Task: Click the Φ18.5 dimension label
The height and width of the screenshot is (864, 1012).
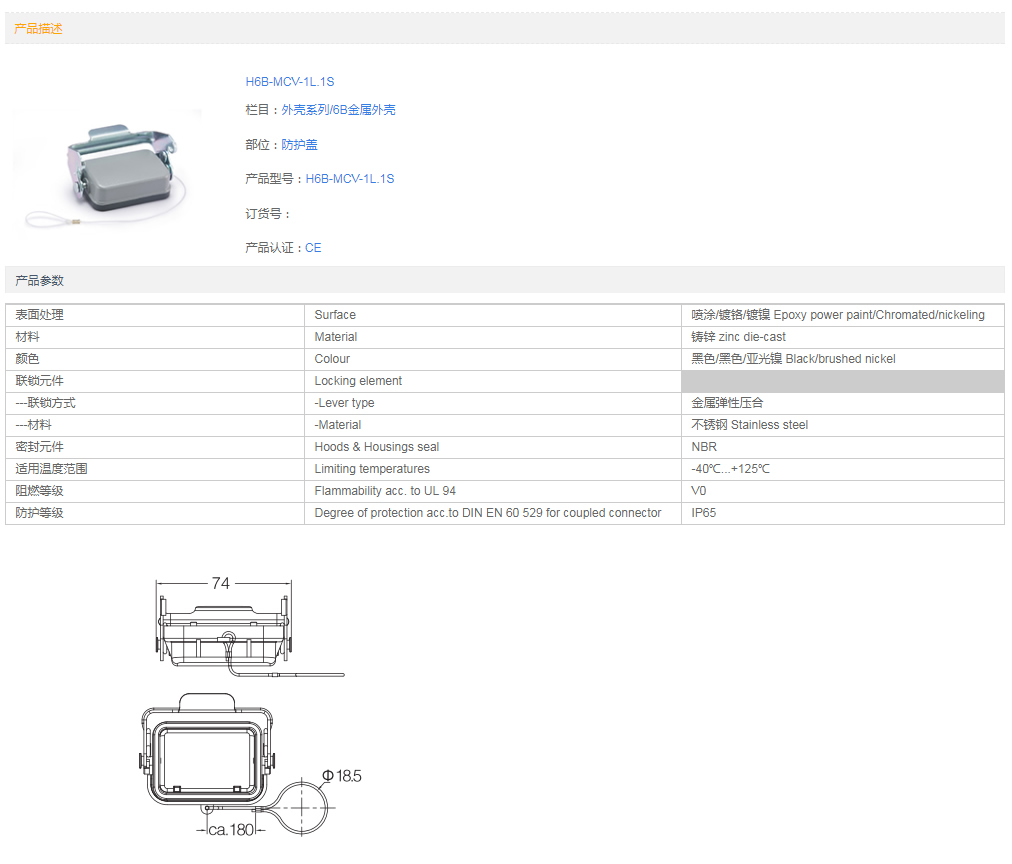Action: pyautogui.click(x=341, y=776)
